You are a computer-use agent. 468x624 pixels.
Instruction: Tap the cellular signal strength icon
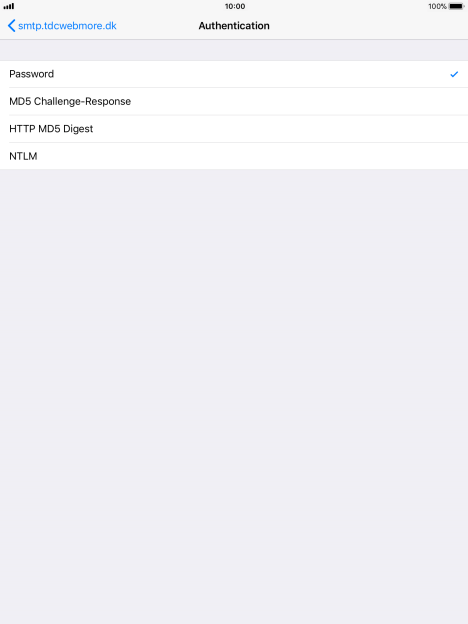(x=9, y=6)
